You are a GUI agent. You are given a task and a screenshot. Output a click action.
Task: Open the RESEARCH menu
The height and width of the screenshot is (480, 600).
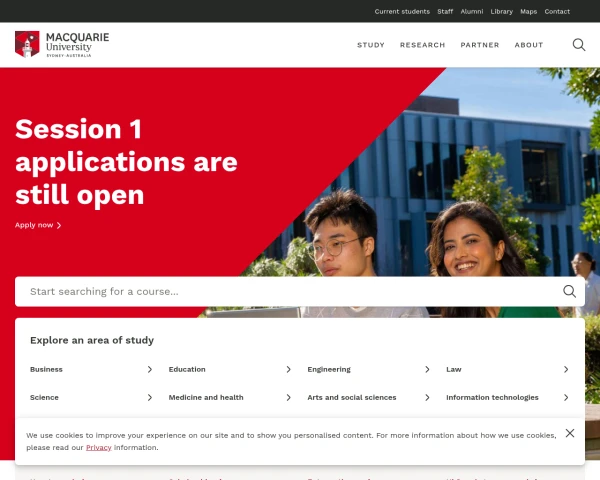click(x=422, y=45)
